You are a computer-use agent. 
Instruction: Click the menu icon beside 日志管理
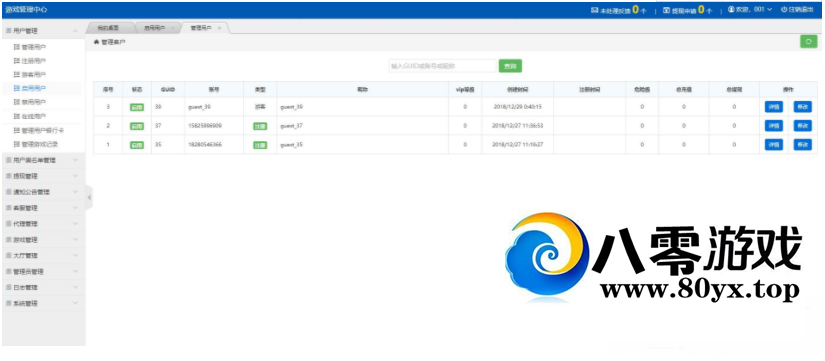[x=8, y=287]
